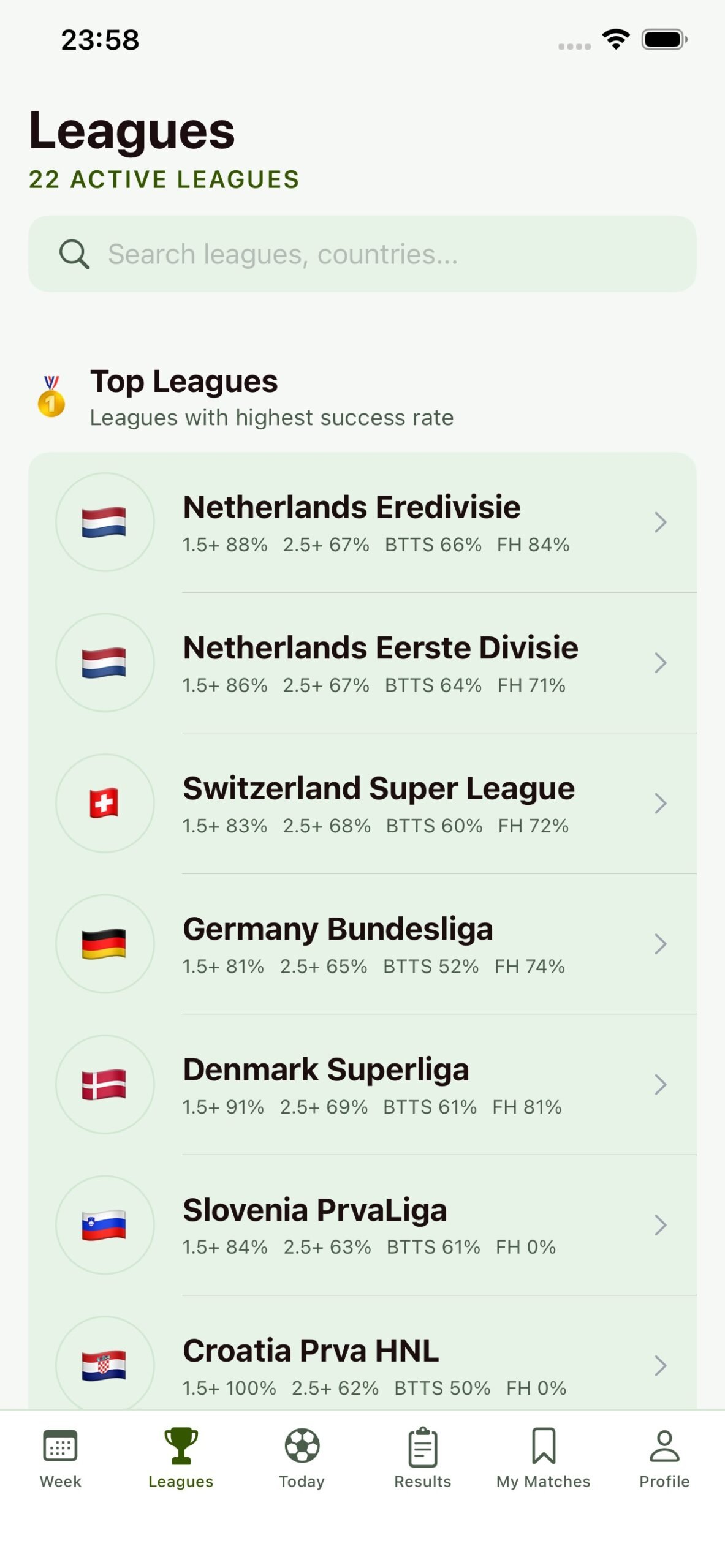Screen dimensions: 725x1568
Task: Expand Netherlands Eredivisie chevron
Action: click(x=660, y=522)
